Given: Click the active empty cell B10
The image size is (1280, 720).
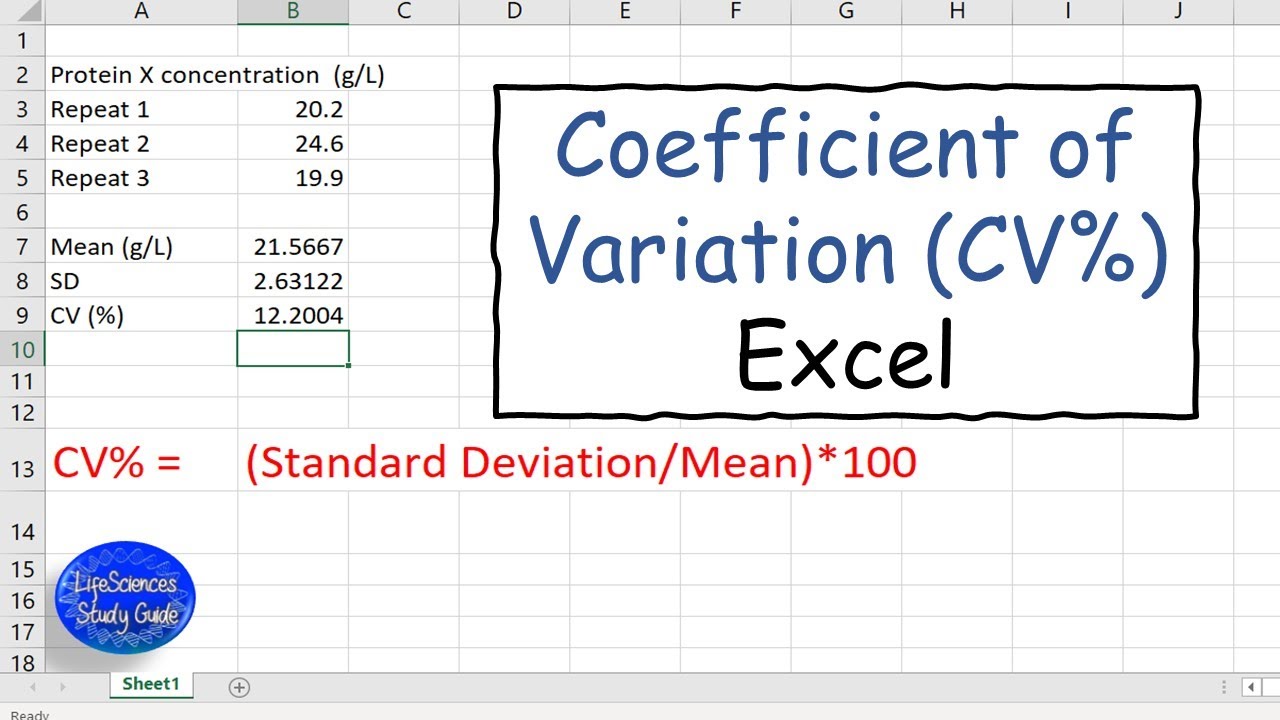Looking at the screenshot, I should pos(293,349).
